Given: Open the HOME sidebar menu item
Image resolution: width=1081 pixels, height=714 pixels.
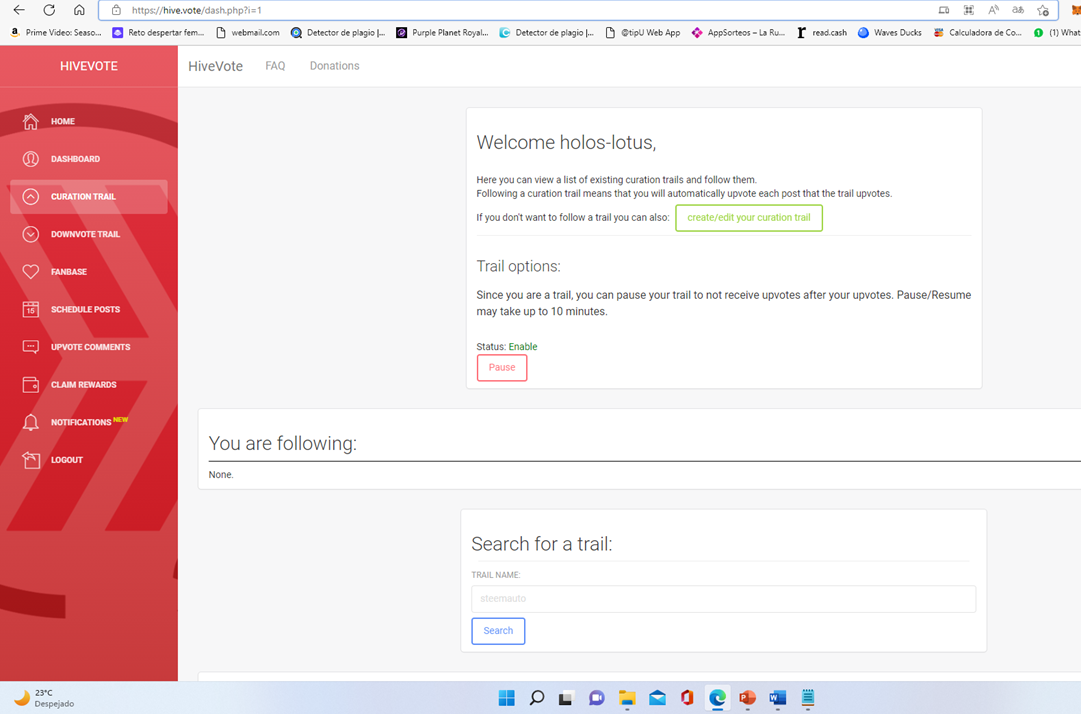Looking at the screenshot, I should click(89, 121).
